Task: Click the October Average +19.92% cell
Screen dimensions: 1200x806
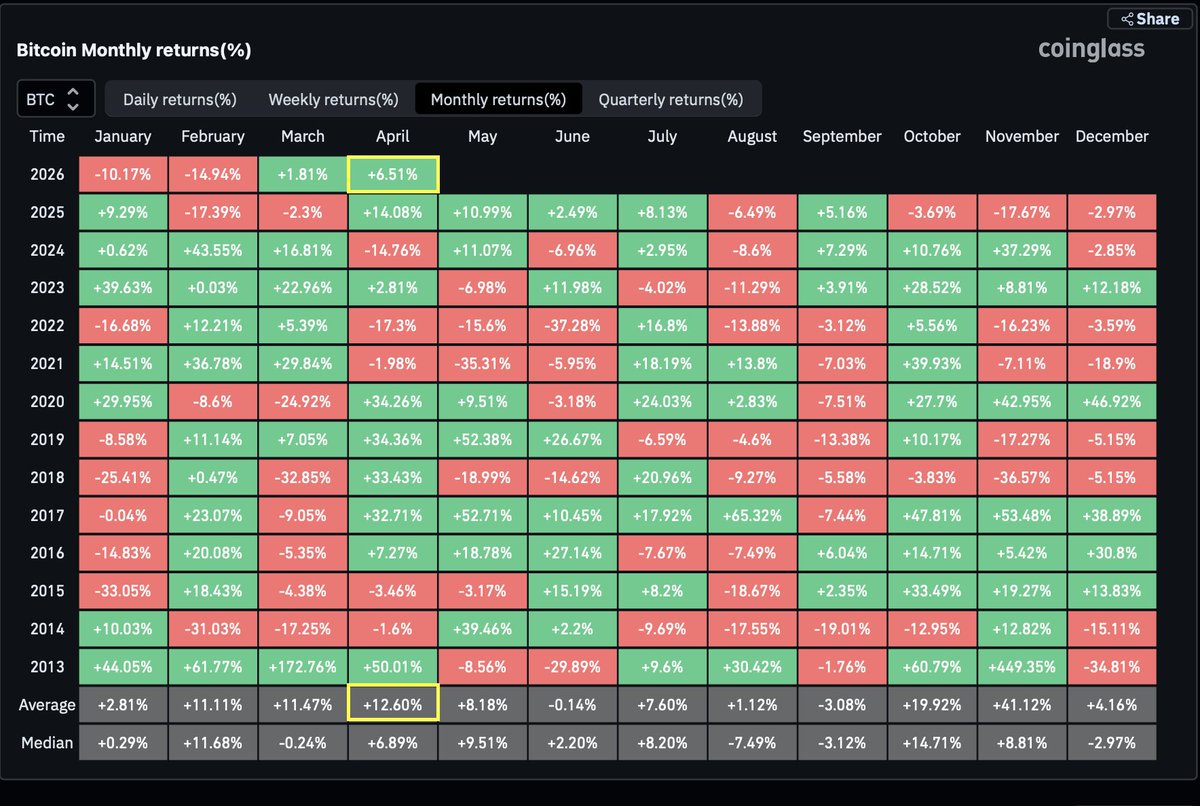Action: click(x=932, y=705)
